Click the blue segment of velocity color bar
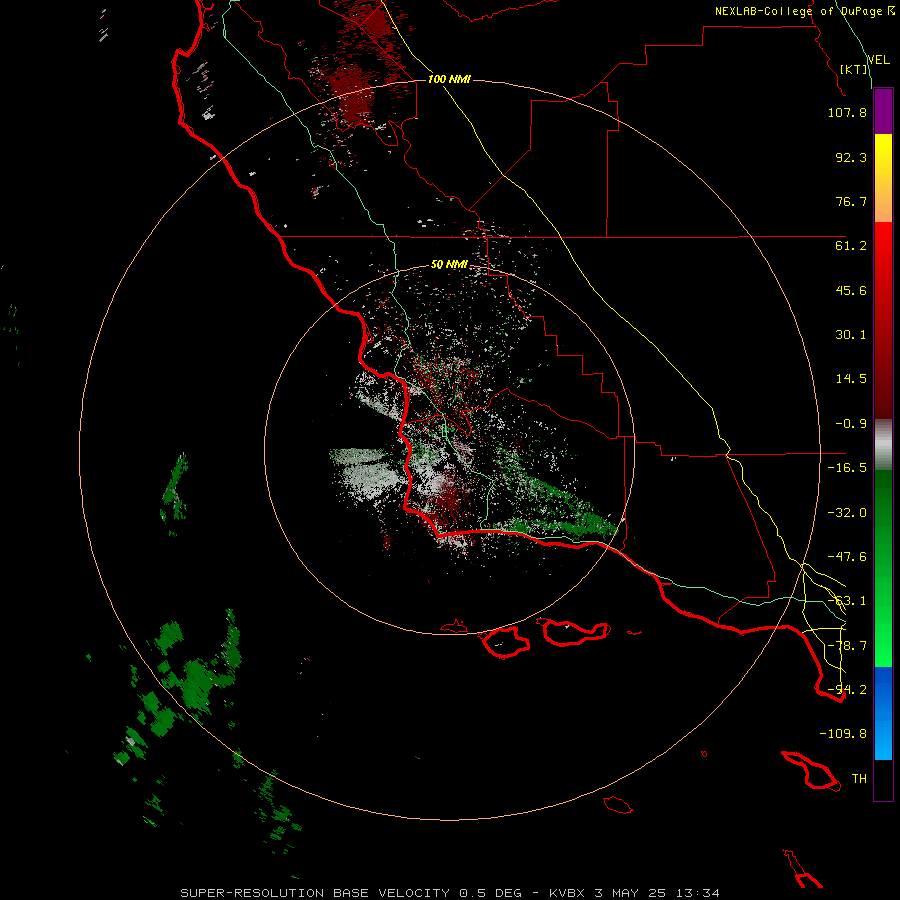This screenshot has height=900, width=900. point(883,713)
